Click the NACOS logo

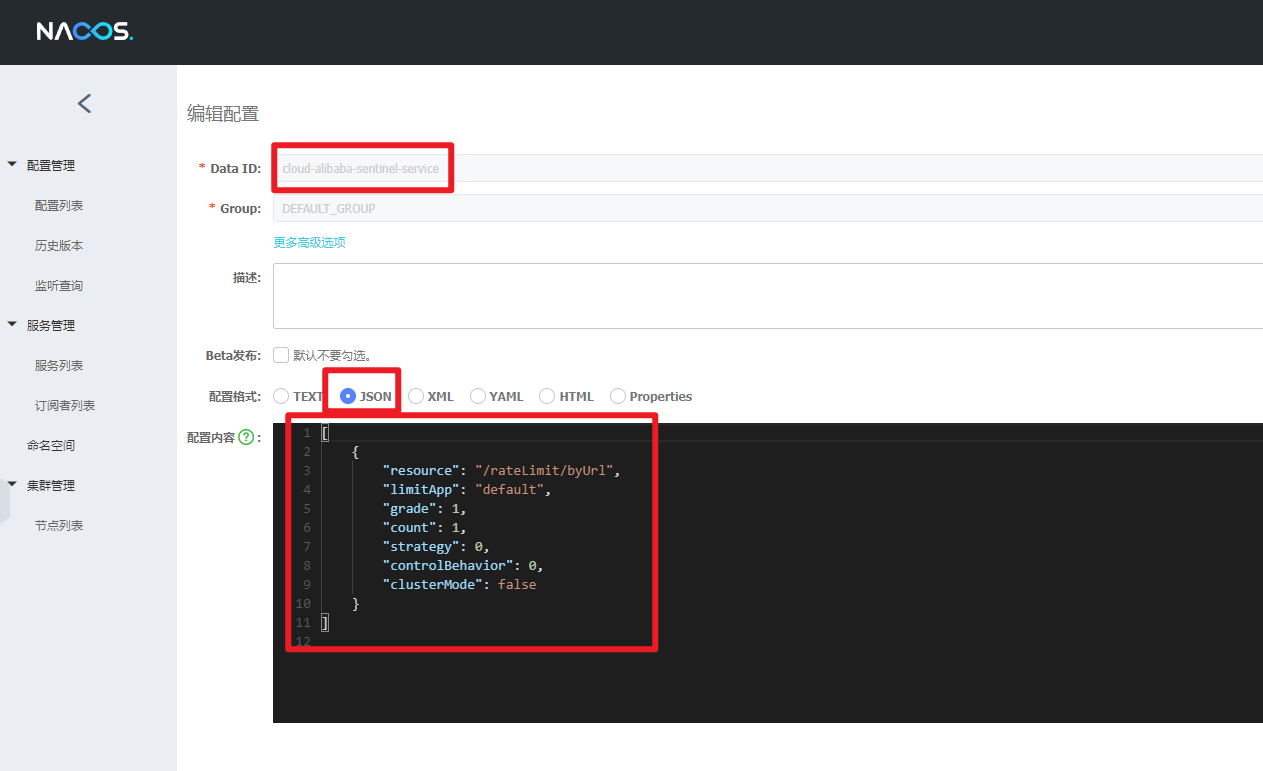point(85,32)
